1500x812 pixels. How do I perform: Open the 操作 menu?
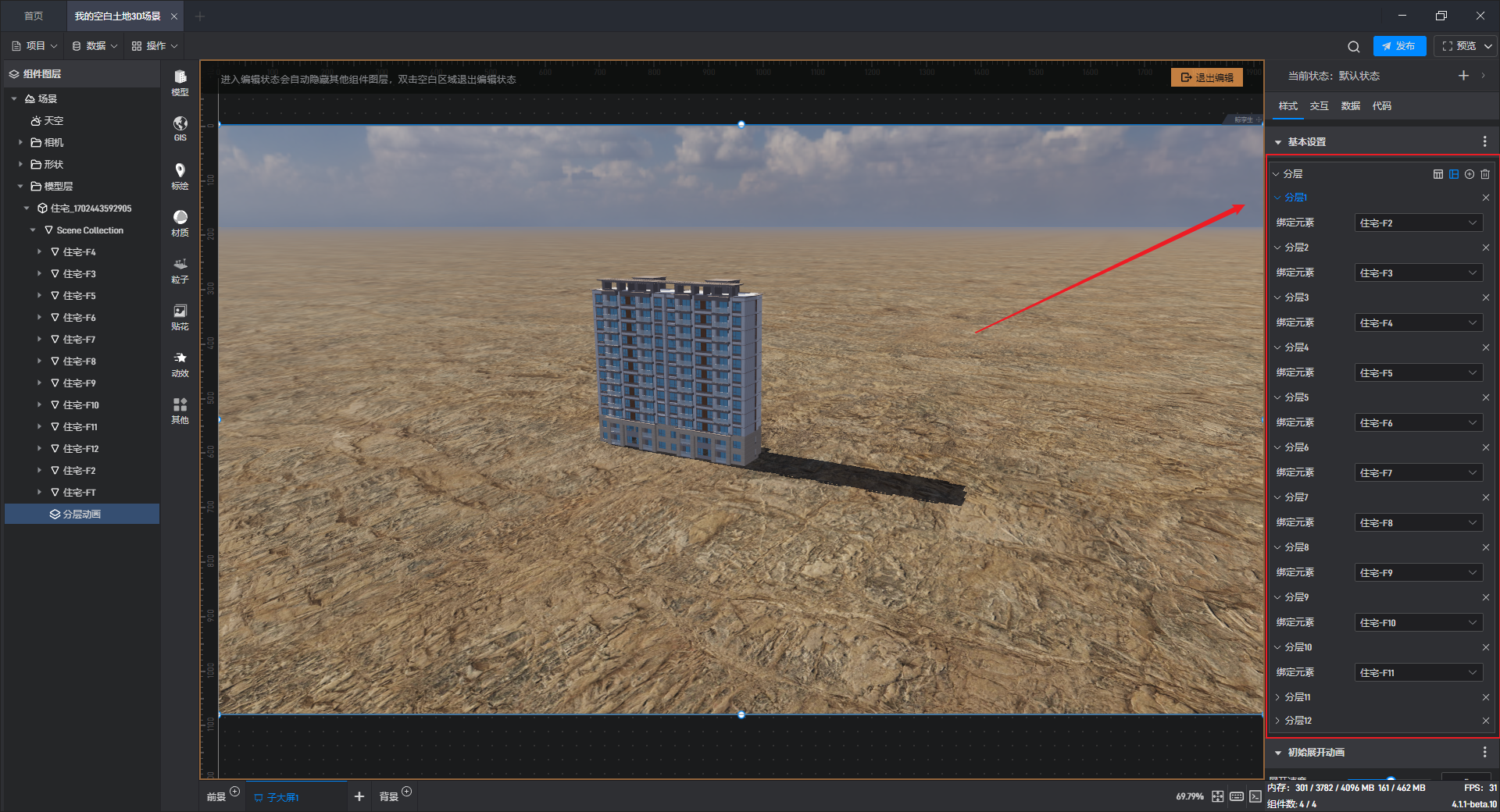pyautogui.click(x=155, y=46)
